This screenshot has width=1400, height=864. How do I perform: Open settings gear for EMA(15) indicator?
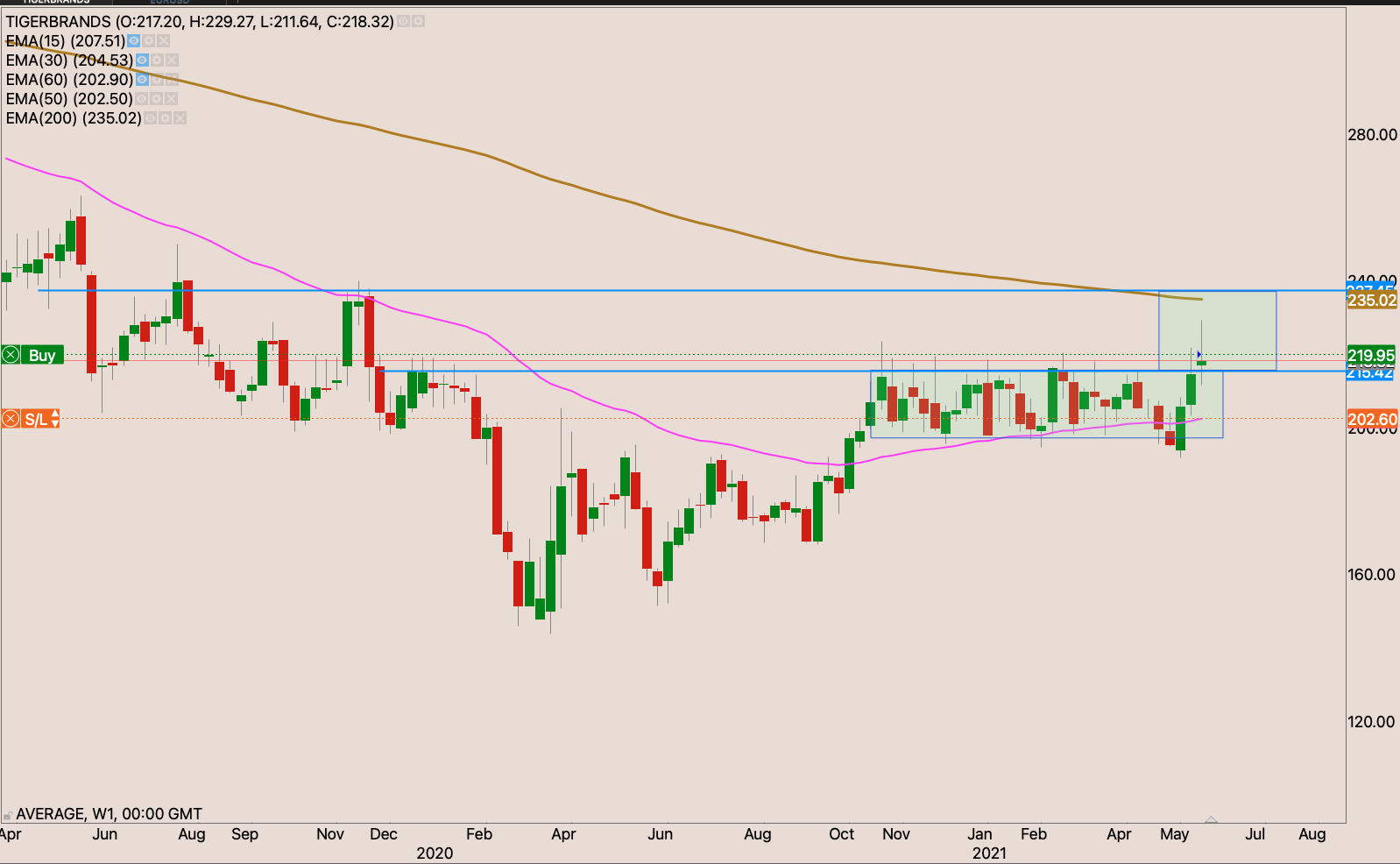149,41
